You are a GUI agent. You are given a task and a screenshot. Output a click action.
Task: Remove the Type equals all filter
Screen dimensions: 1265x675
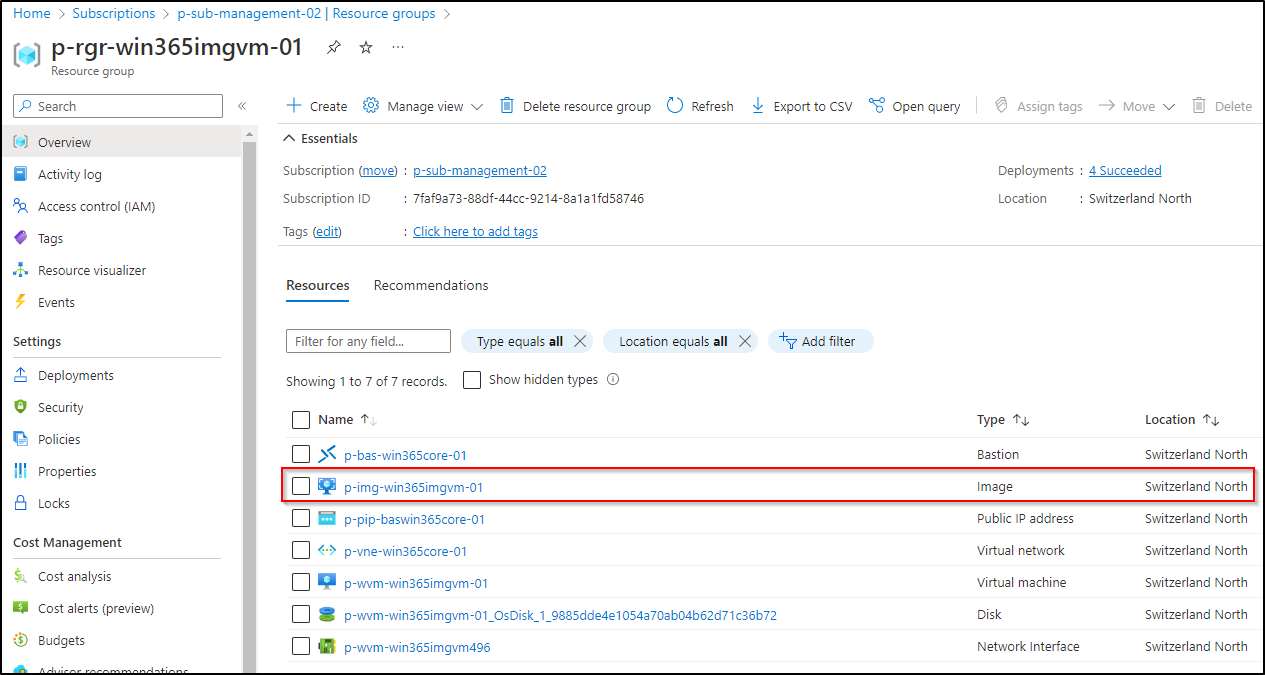580,341
